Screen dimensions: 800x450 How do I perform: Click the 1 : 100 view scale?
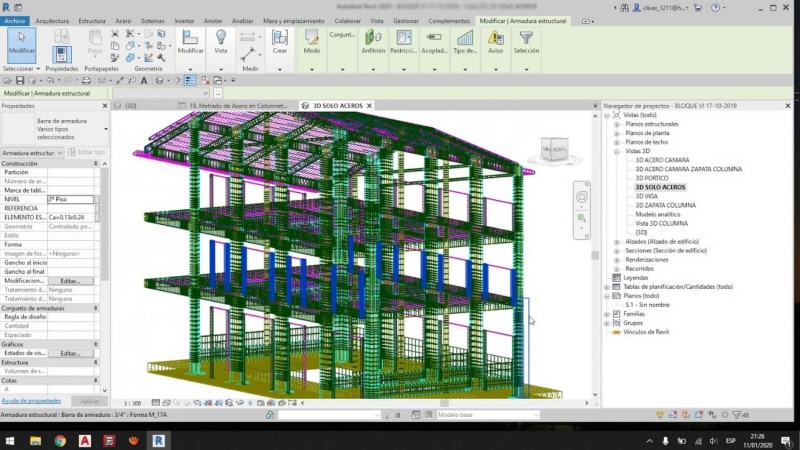(133, 403)
